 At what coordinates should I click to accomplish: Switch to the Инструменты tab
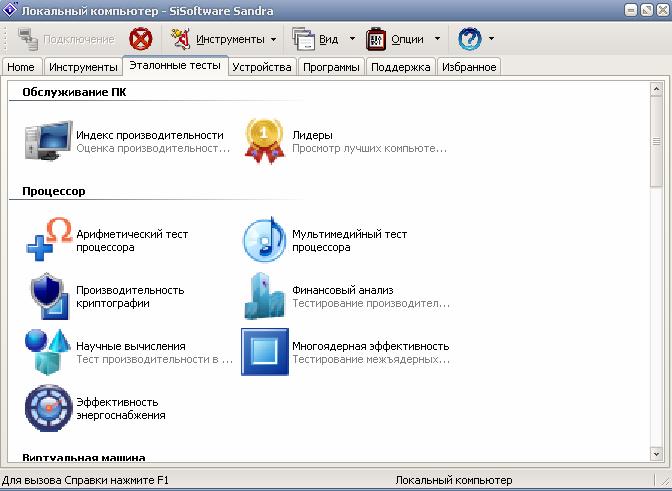click(x=83, y=67)
